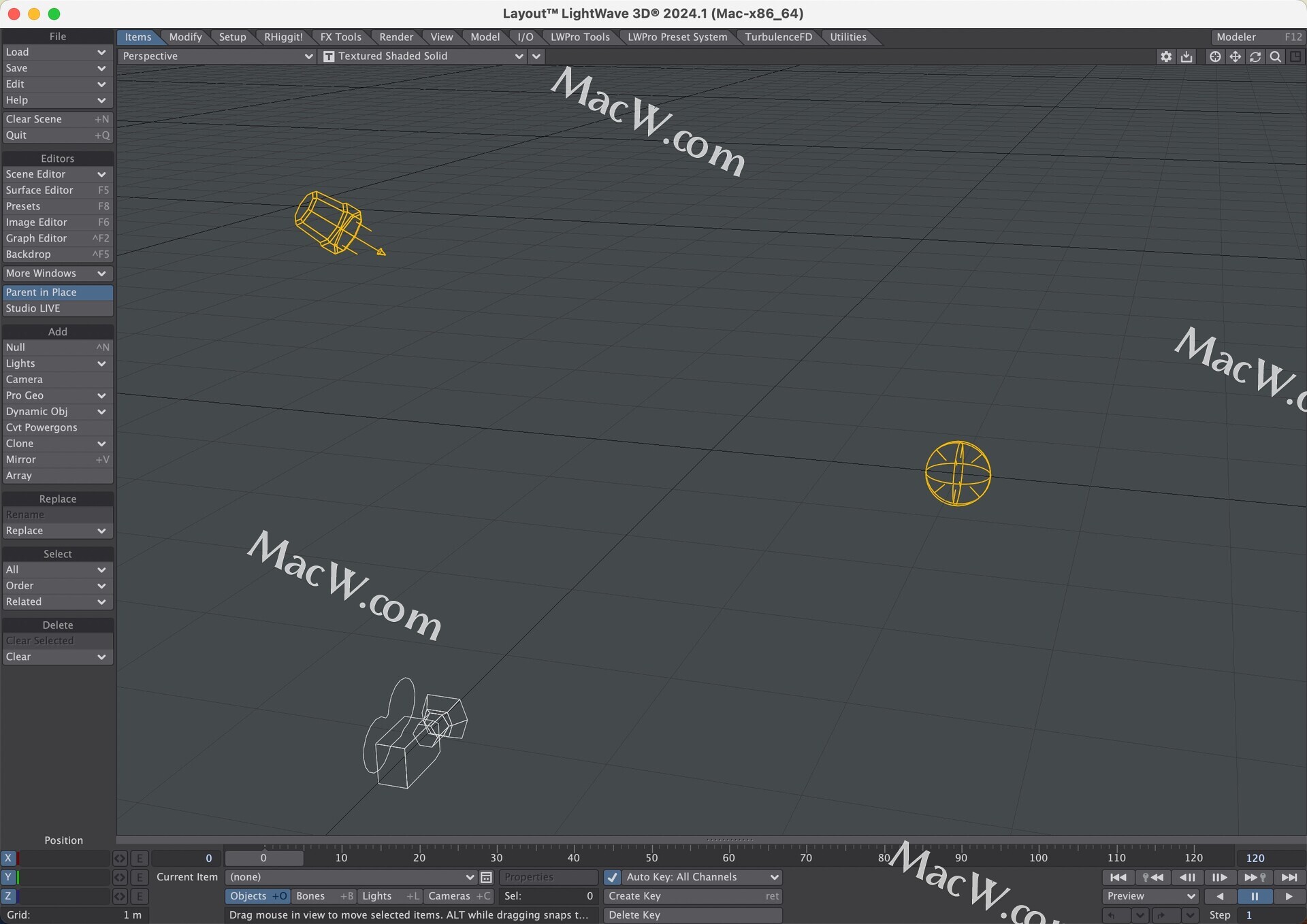Viewport: 1307px width, 924px height.
Task: Go to the last frame
Action: (x=1289, y=878)
